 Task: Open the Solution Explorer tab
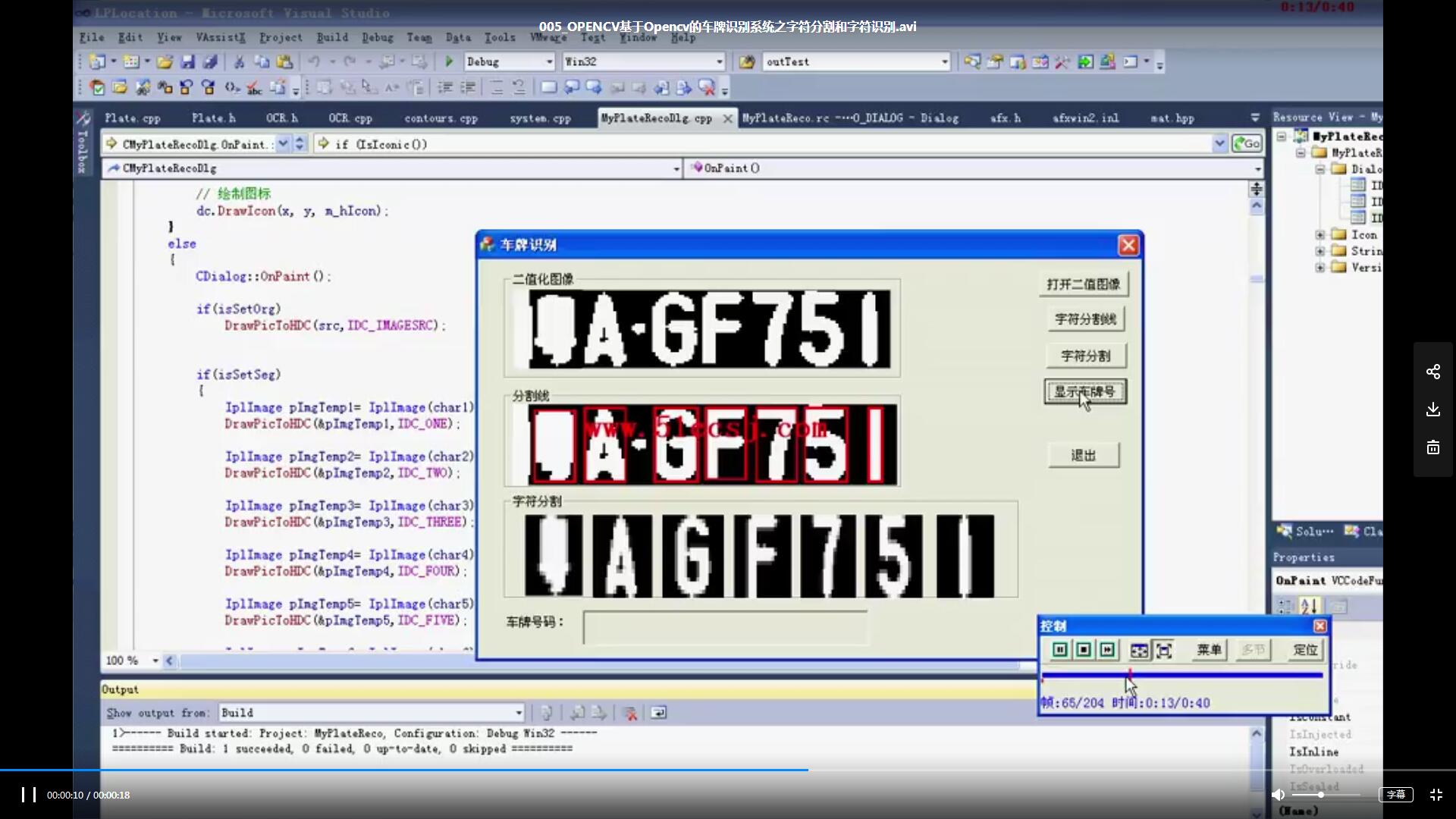click(x=1305, y=532)
